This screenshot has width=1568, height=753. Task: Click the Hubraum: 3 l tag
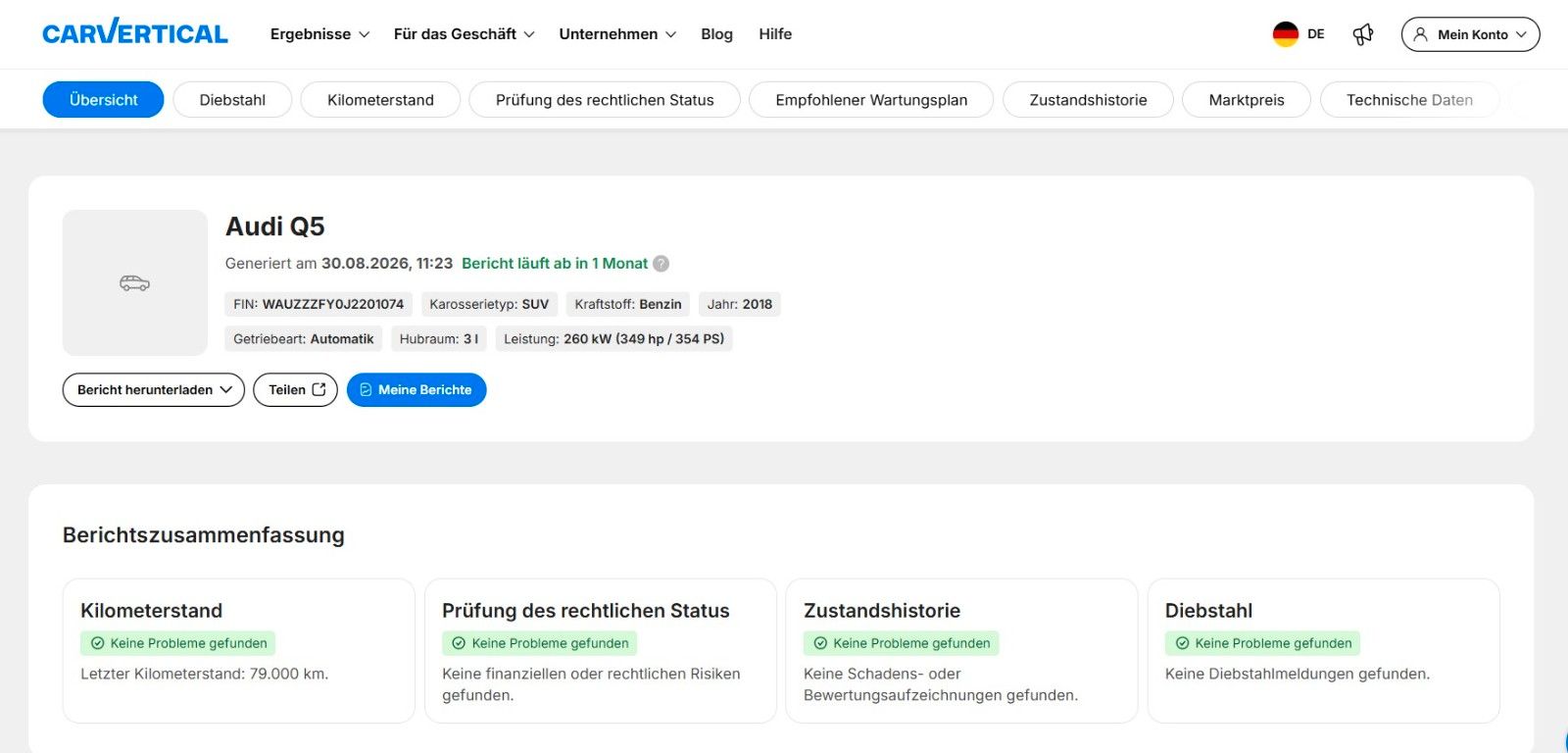[439, 338]
